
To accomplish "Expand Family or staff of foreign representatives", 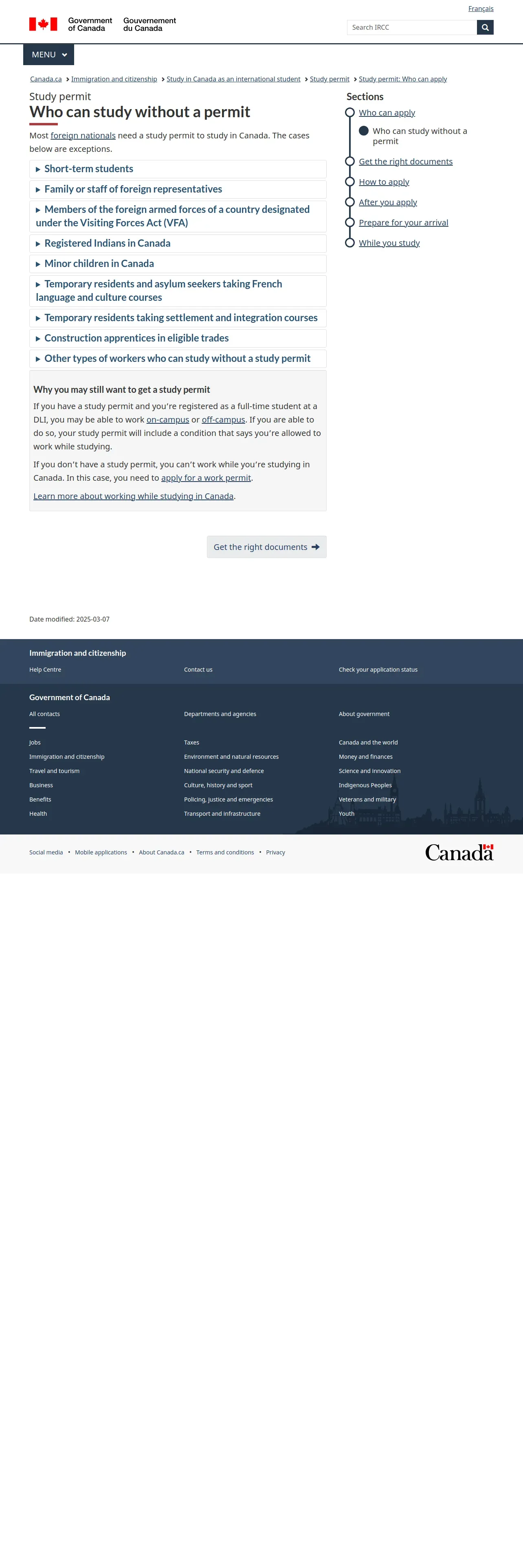I will tap(178, 189).
